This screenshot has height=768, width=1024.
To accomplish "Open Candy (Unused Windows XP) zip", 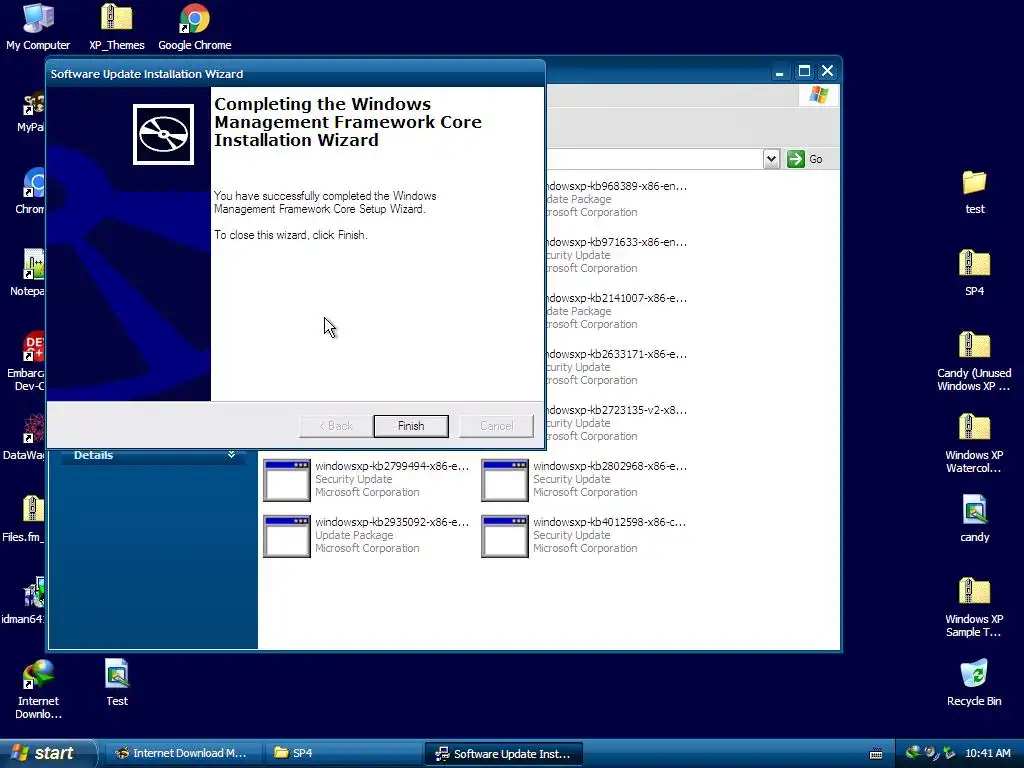I will [x=974, y=361].
